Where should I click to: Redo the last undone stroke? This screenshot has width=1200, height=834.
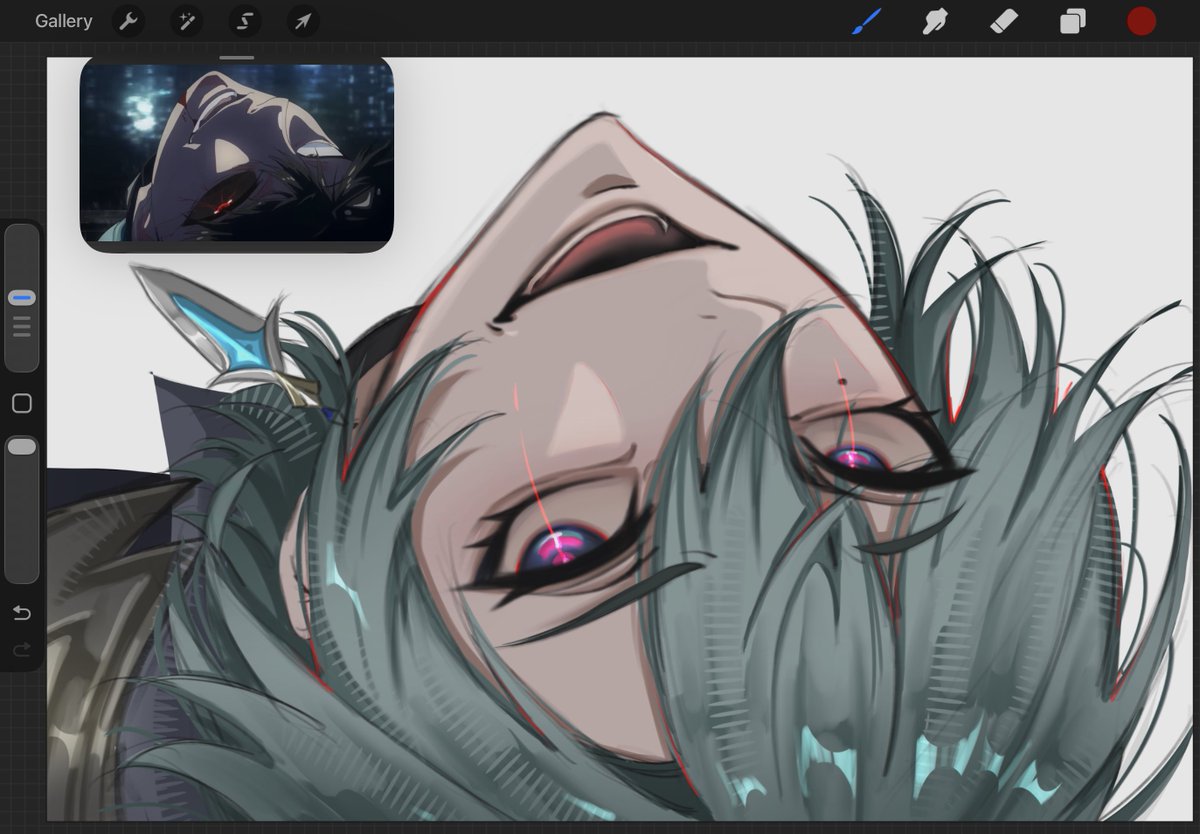(22, 650)
